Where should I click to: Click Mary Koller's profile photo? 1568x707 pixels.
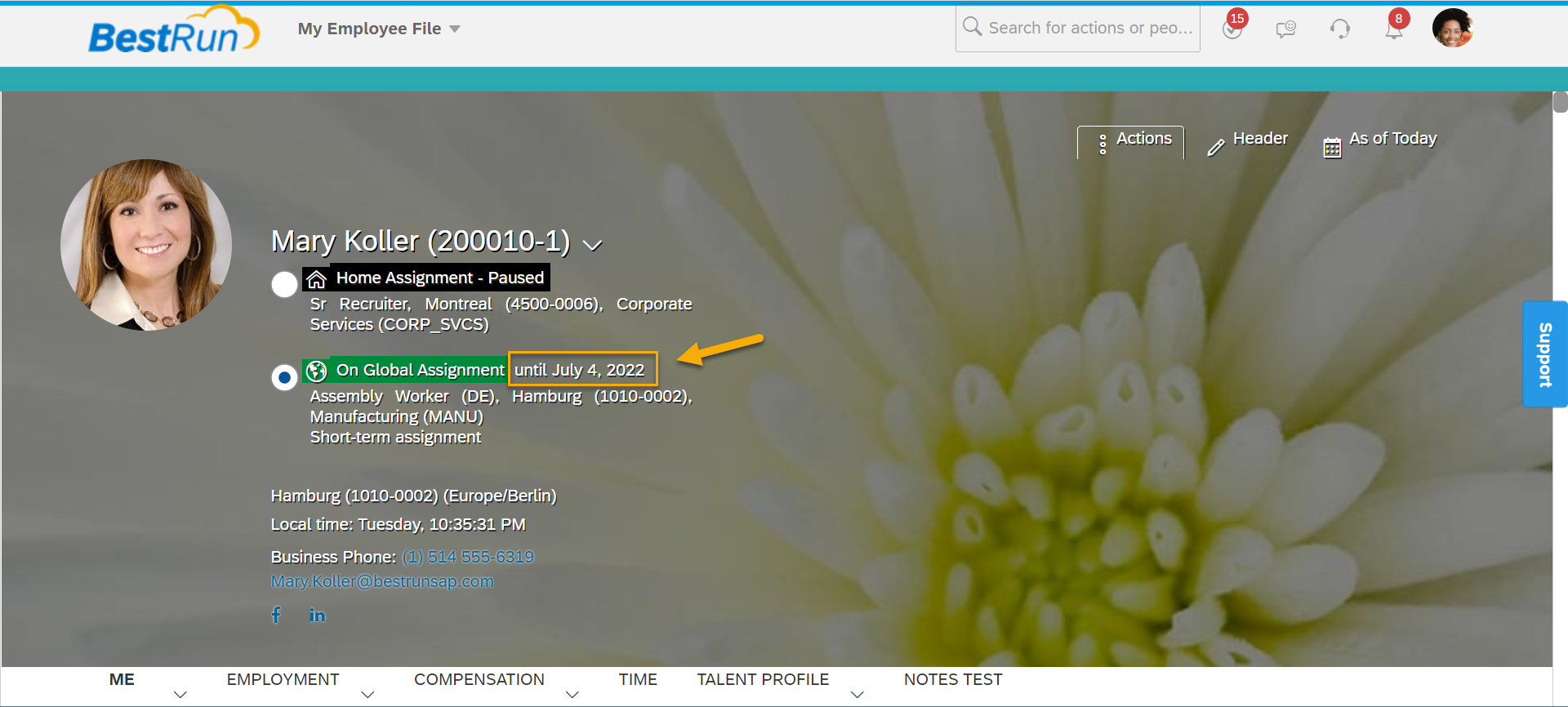[146, 245]
